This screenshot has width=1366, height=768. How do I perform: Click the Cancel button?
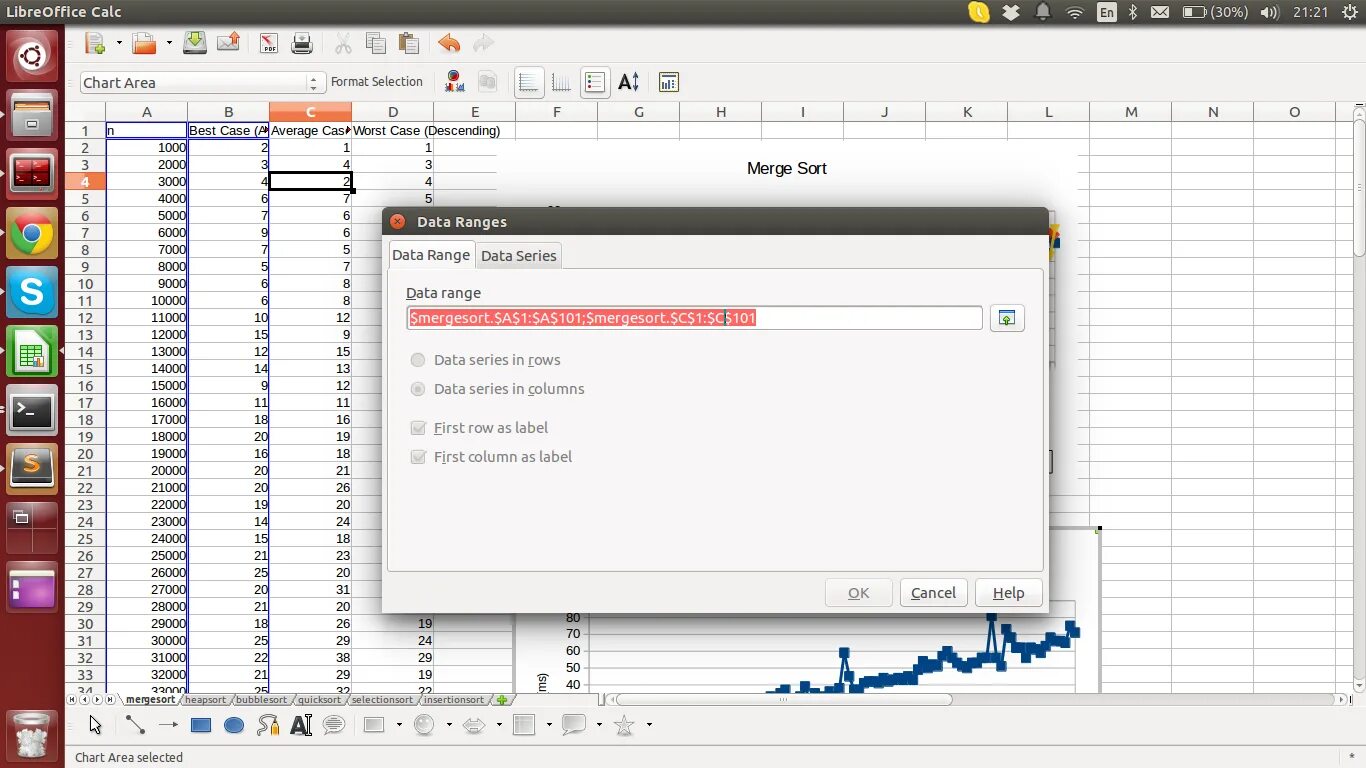932,592
